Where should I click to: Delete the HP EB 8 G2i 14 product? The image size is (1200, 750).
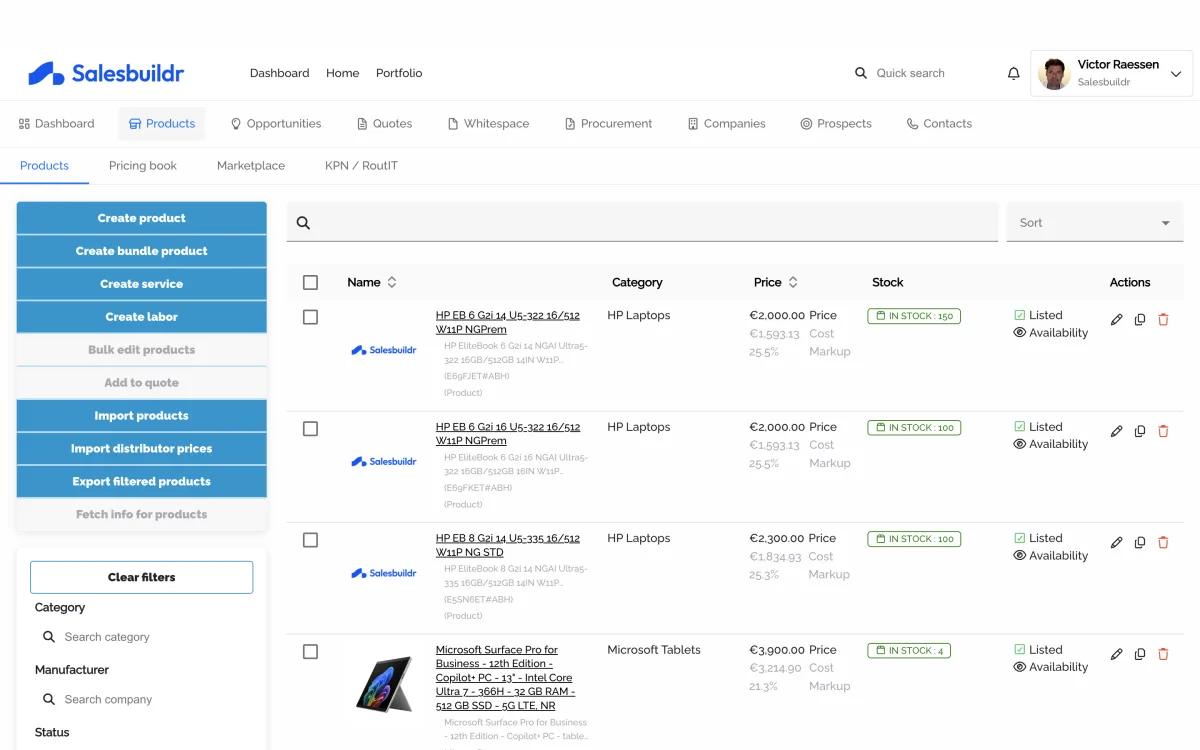(x=1163, y=543)
